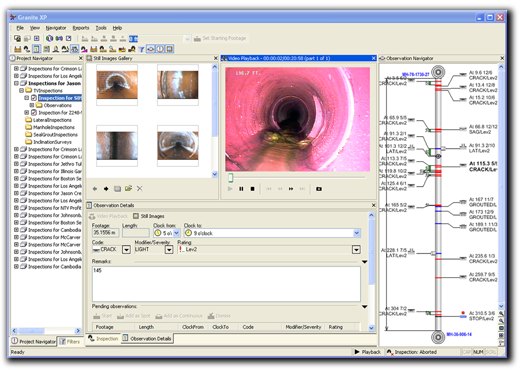
Task: Click the Inspection: Aborted status entry
Action: pyautogui.click(x=412, y=352)
